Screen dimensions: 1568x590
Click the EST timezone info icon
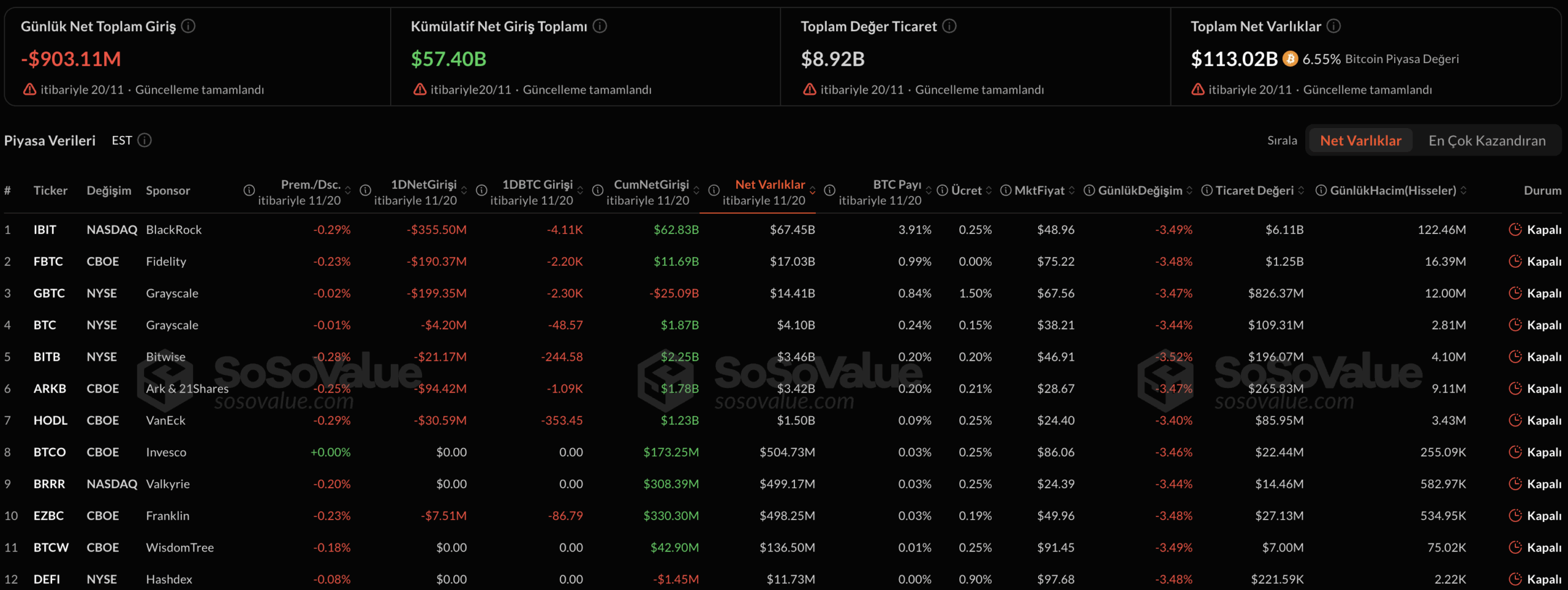[145, 140]
